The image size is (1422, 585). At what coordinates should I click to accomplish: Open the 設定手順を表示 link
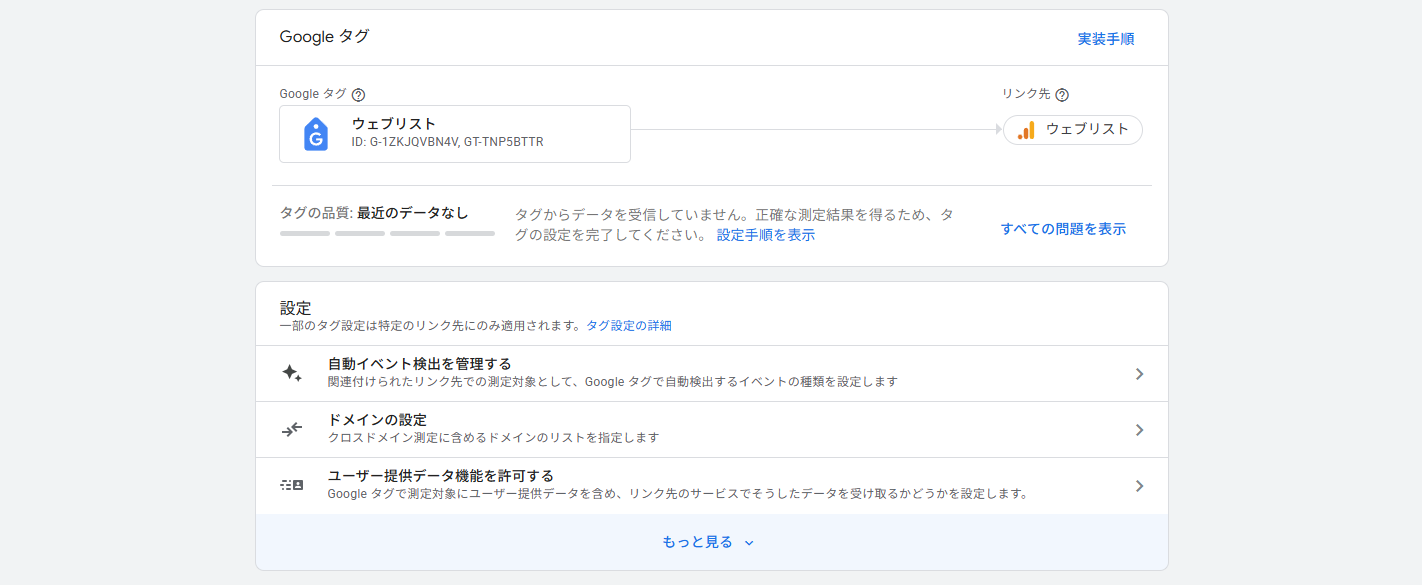click(x=765, y=235)
